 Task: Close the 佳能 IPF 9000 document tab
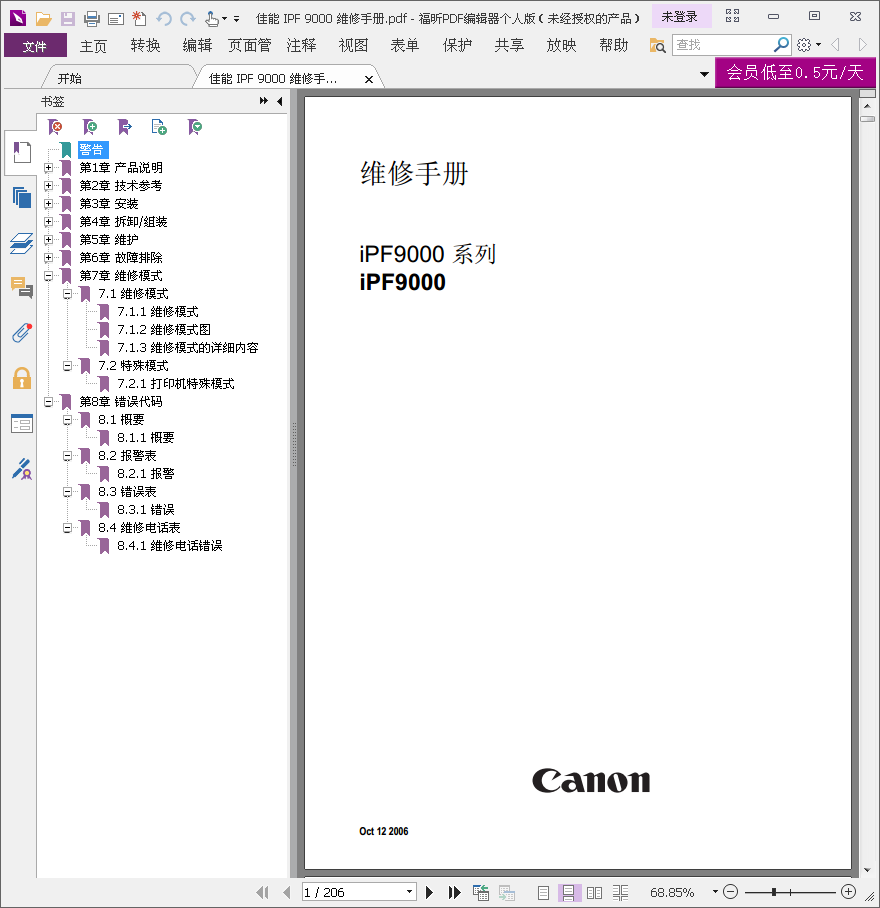pos(369,79)
